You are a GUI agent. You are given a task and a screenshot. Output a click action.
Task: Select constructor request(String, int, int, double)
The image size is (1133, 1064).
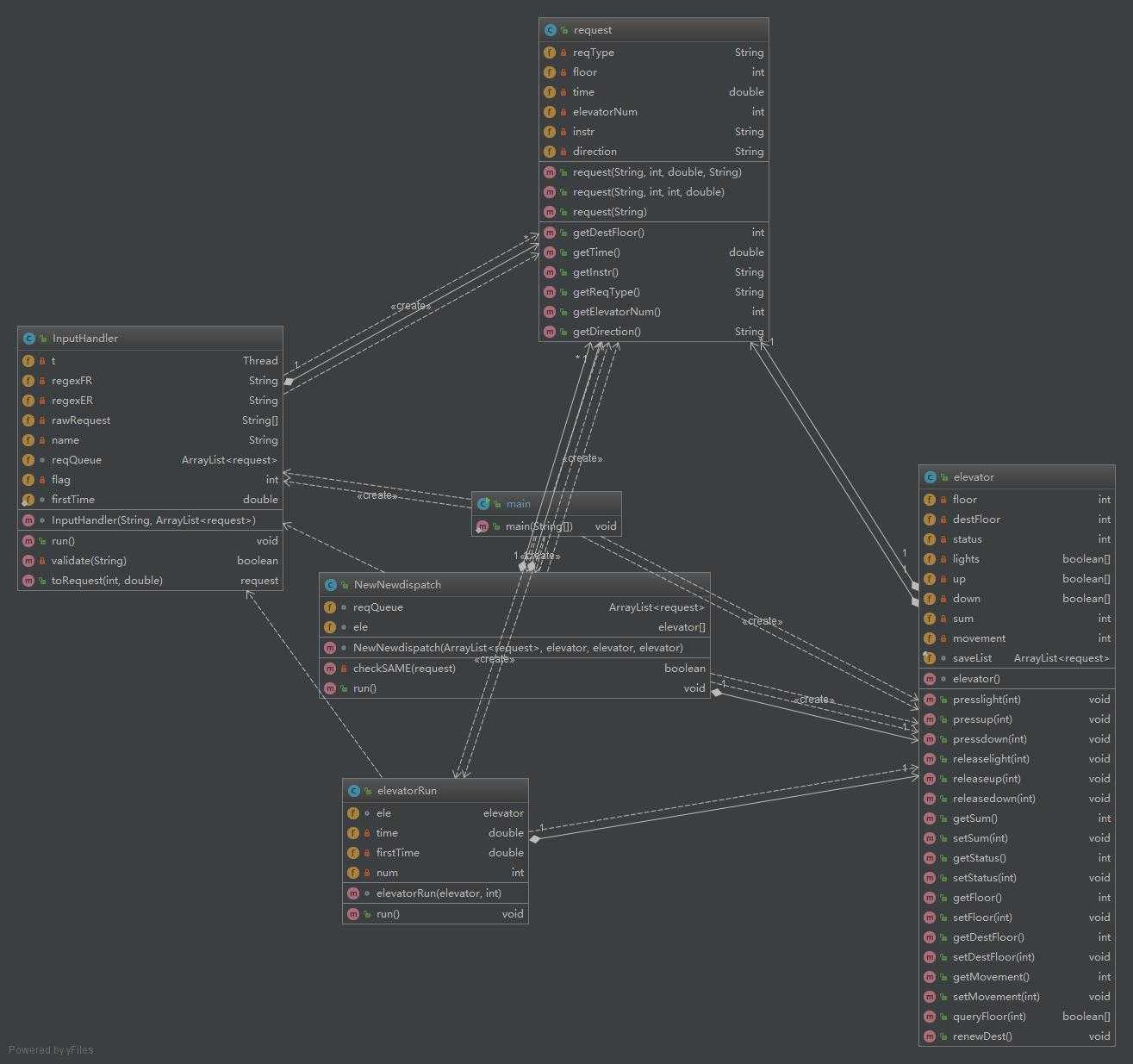point(654,192)
